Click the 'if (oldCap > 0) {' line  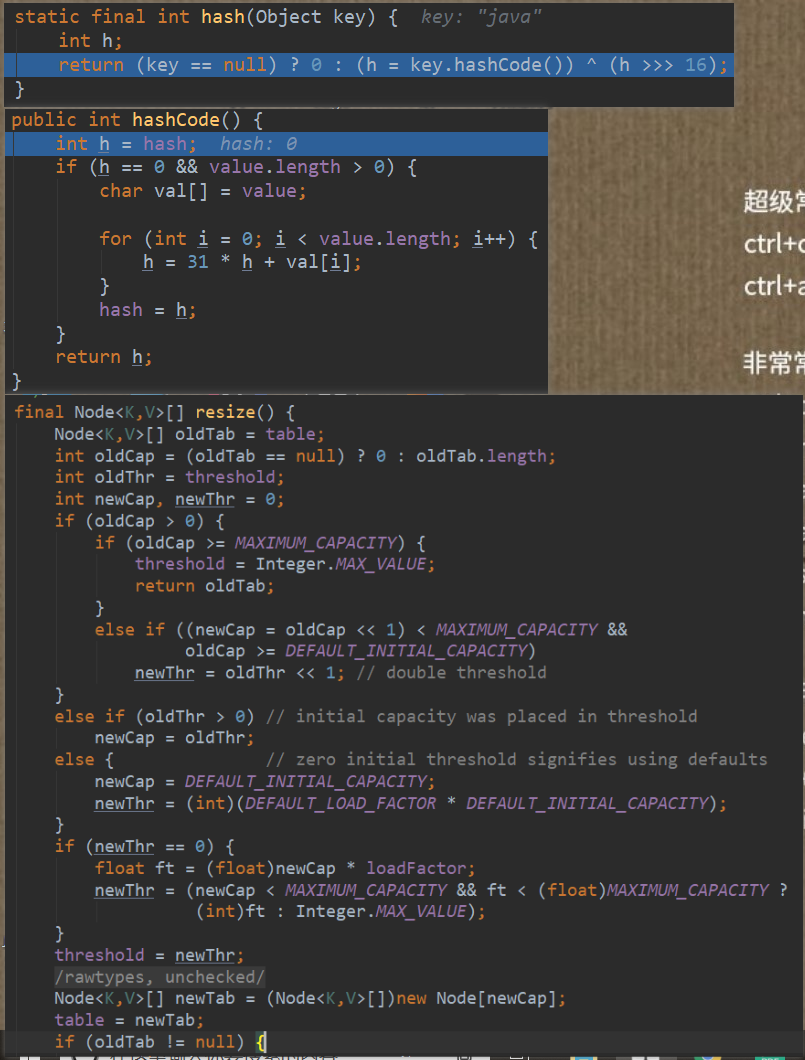coord(139,521)
